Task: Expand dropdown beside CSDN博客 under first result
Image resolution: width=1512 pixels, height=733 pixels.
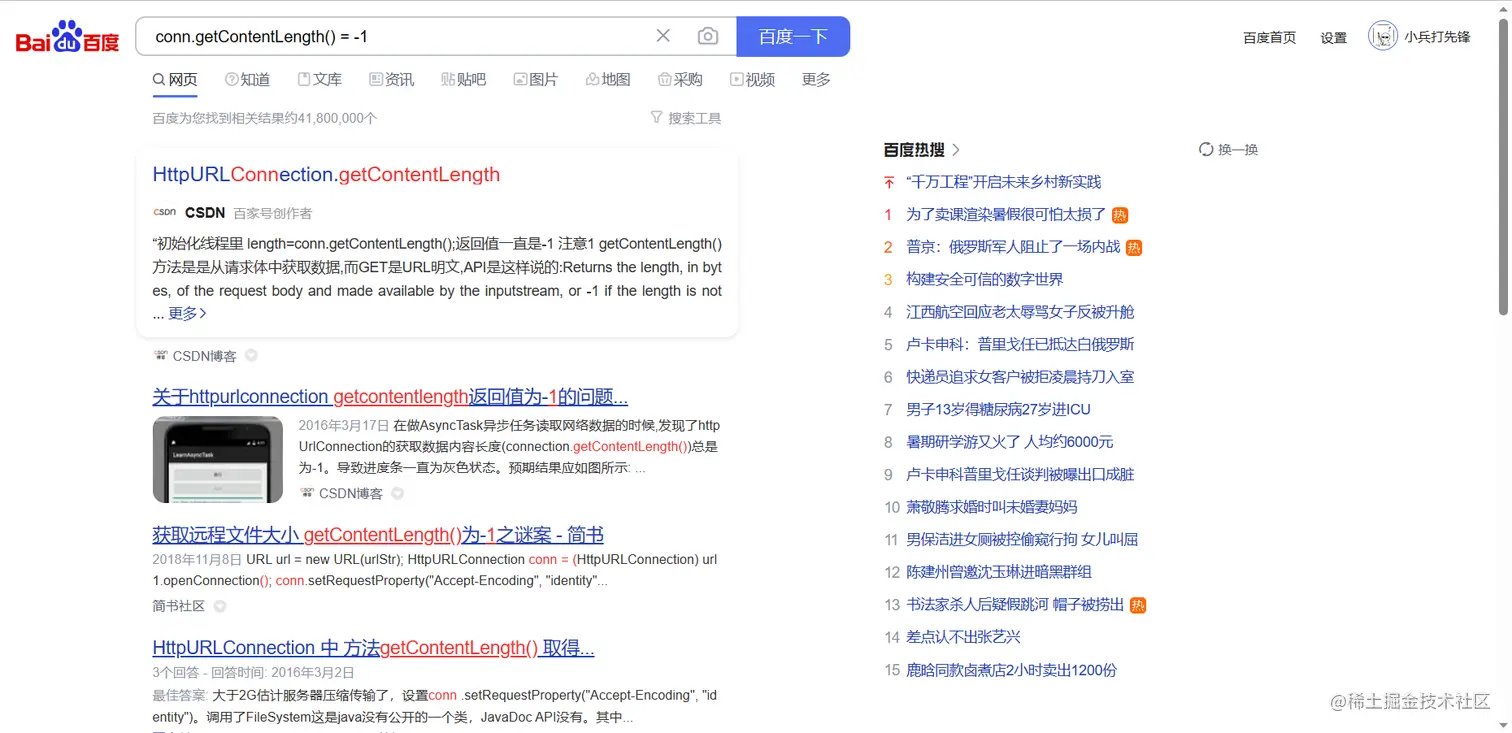Action: click(252, 356)
